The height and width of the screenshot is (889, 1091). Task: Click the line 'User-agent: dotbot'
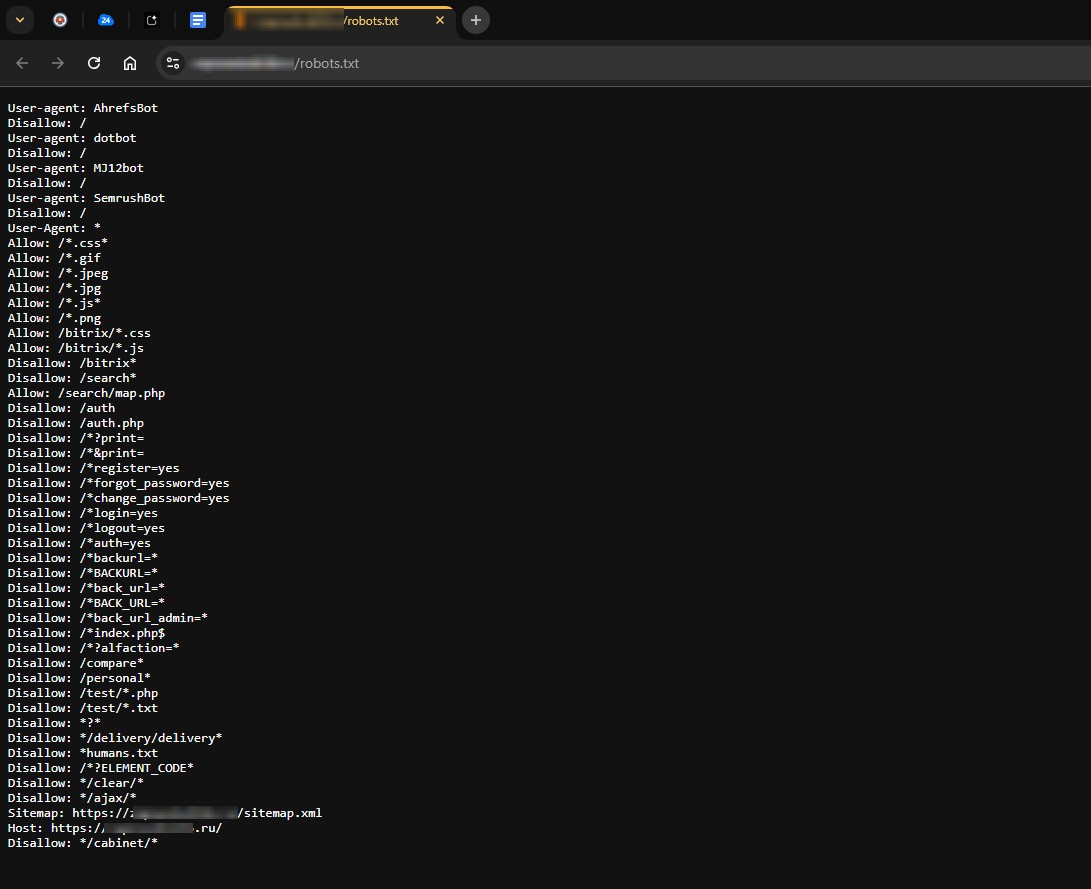(72, 138)
